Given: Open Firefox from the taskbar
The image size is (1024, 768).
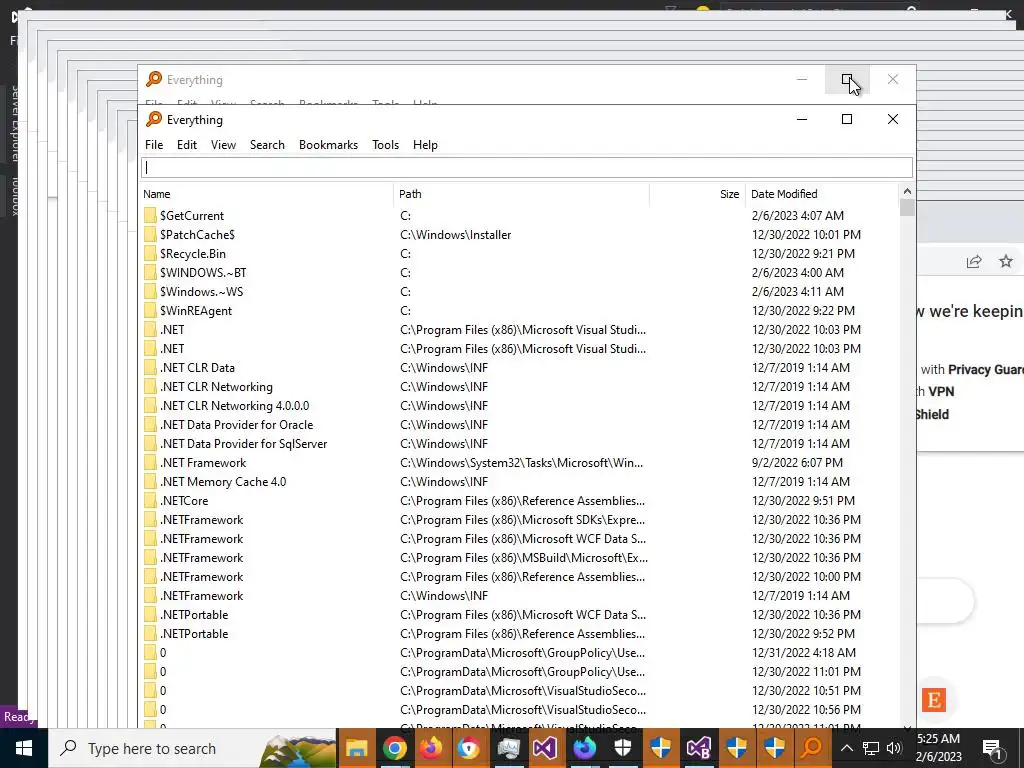Looking at the screenshot, I should [431, 748].
